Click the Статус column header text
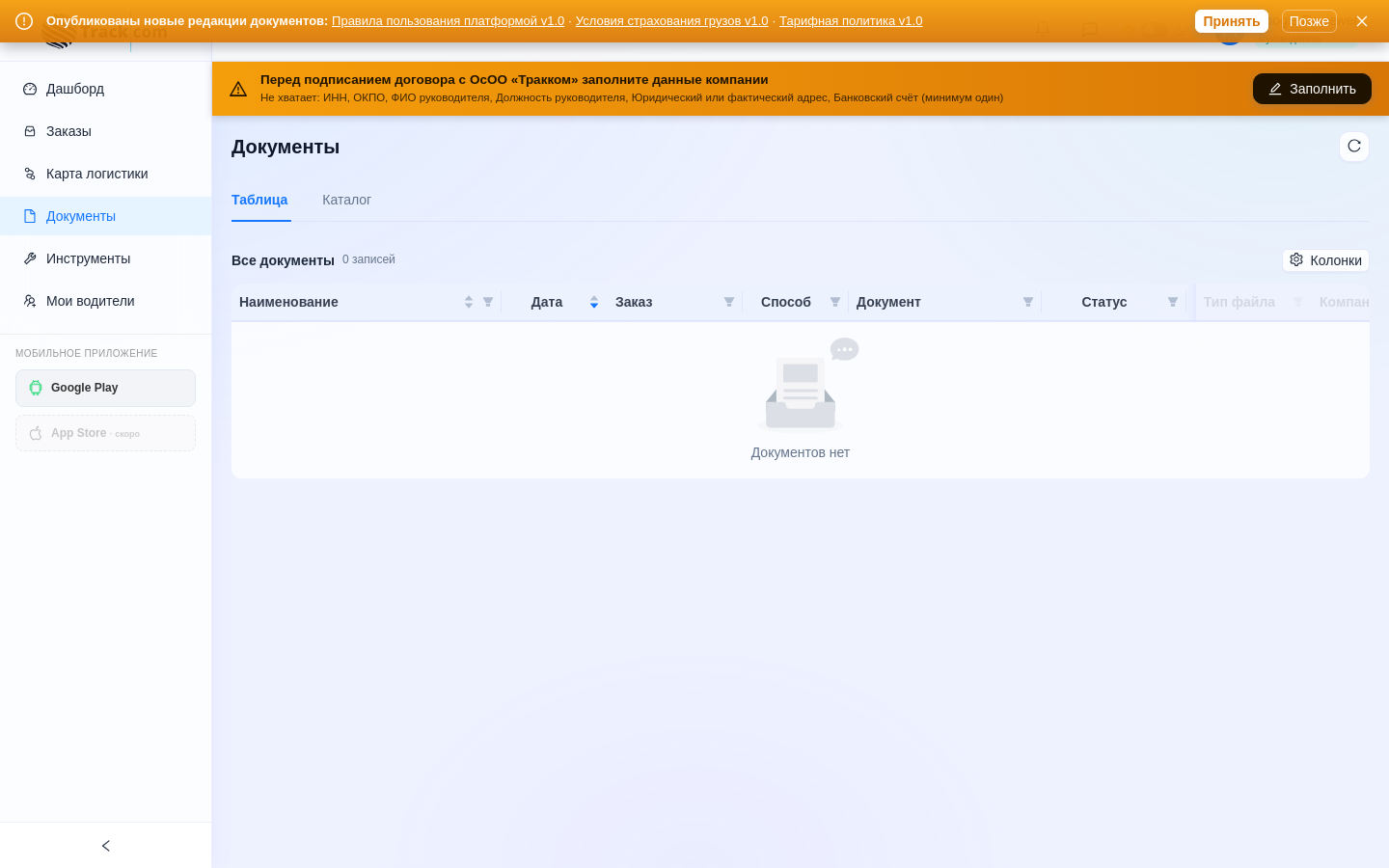Viewport: 1389px width, 868px height. (1104, 302)
